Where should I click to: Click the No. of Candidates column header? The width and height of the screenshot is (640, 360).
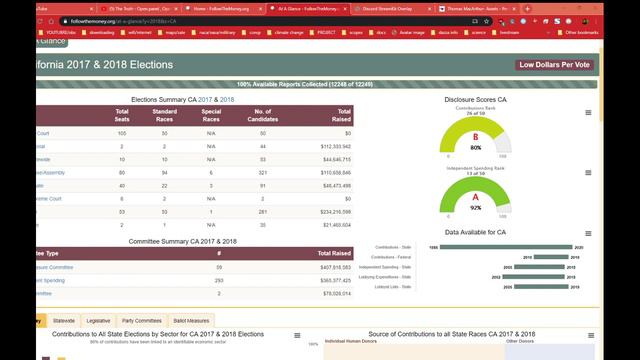coord(262,116)
